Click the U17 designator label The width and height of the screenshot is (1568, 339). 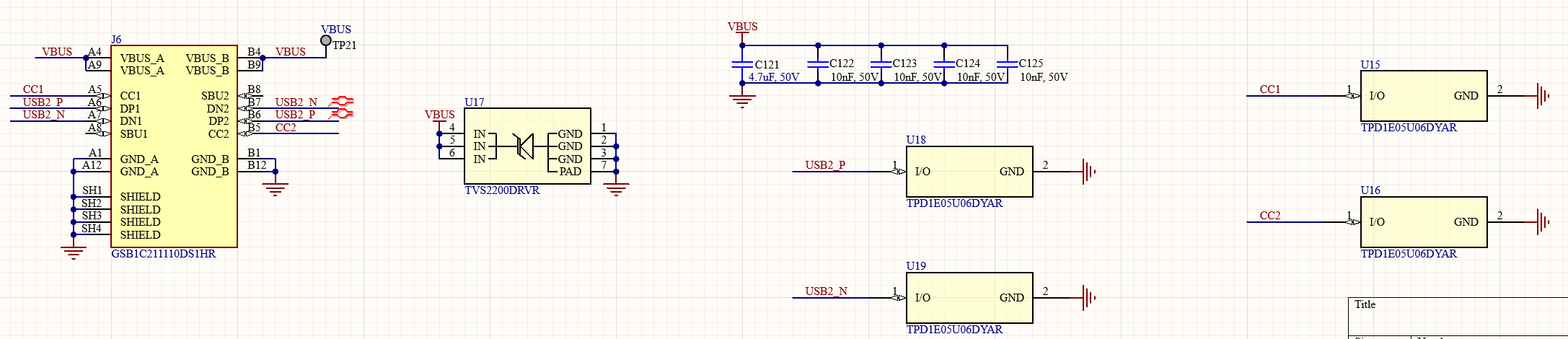tap(475, 102)
